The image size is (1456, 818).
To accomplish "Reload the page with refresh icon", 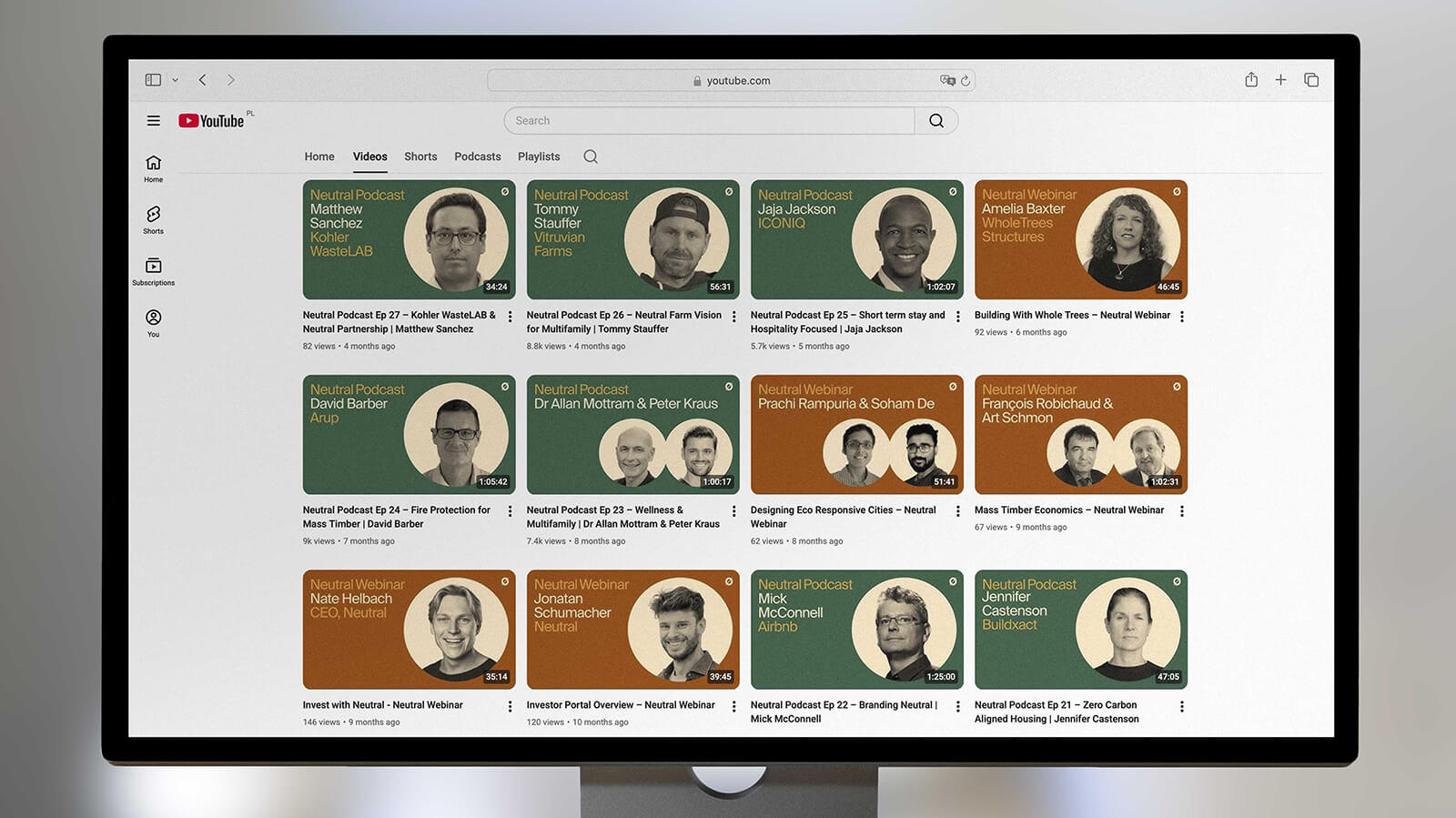I will (x=966, y=80).
